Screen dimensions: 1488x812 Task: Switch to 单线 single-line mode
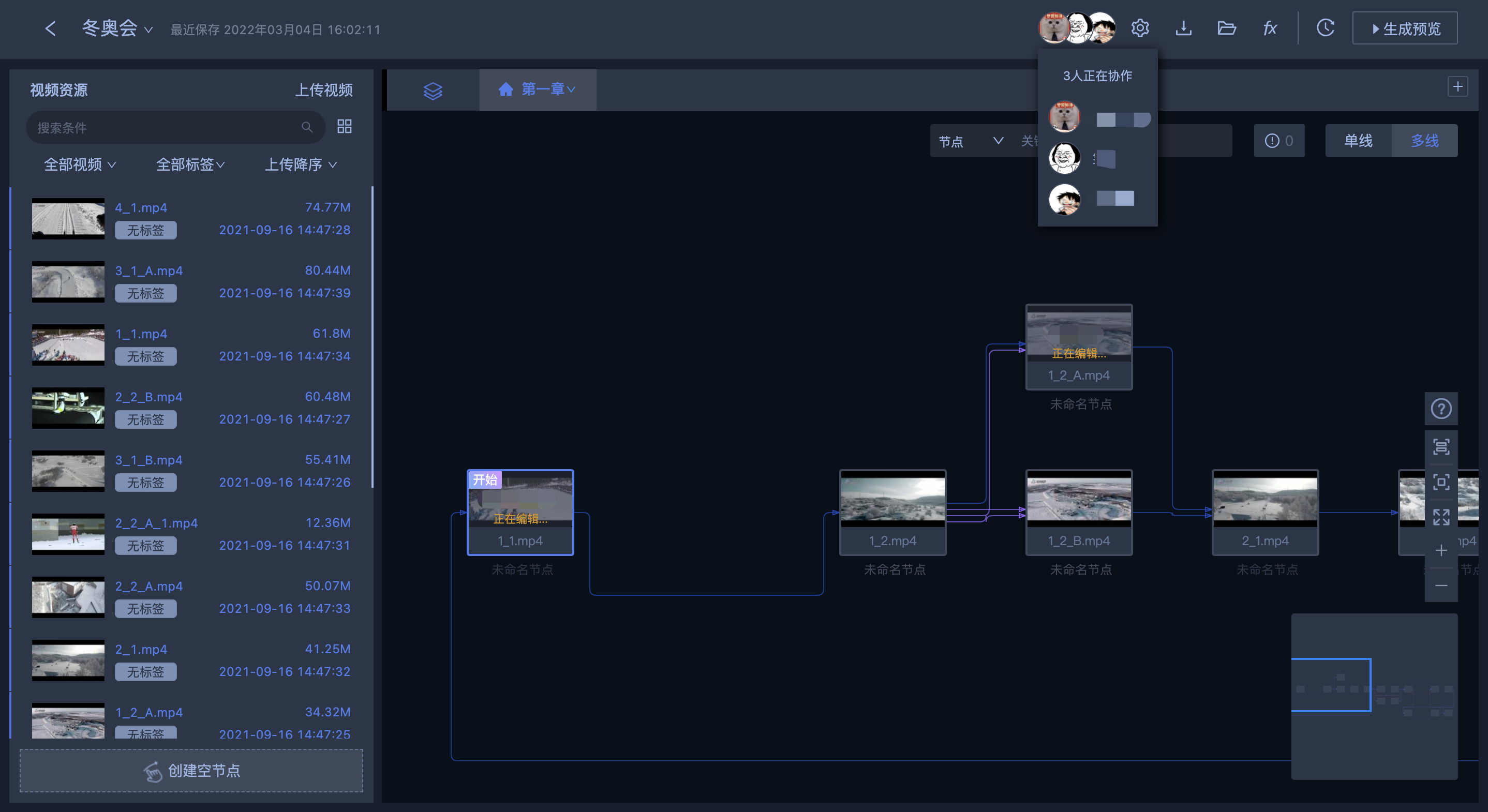[x=1358, y=140]
